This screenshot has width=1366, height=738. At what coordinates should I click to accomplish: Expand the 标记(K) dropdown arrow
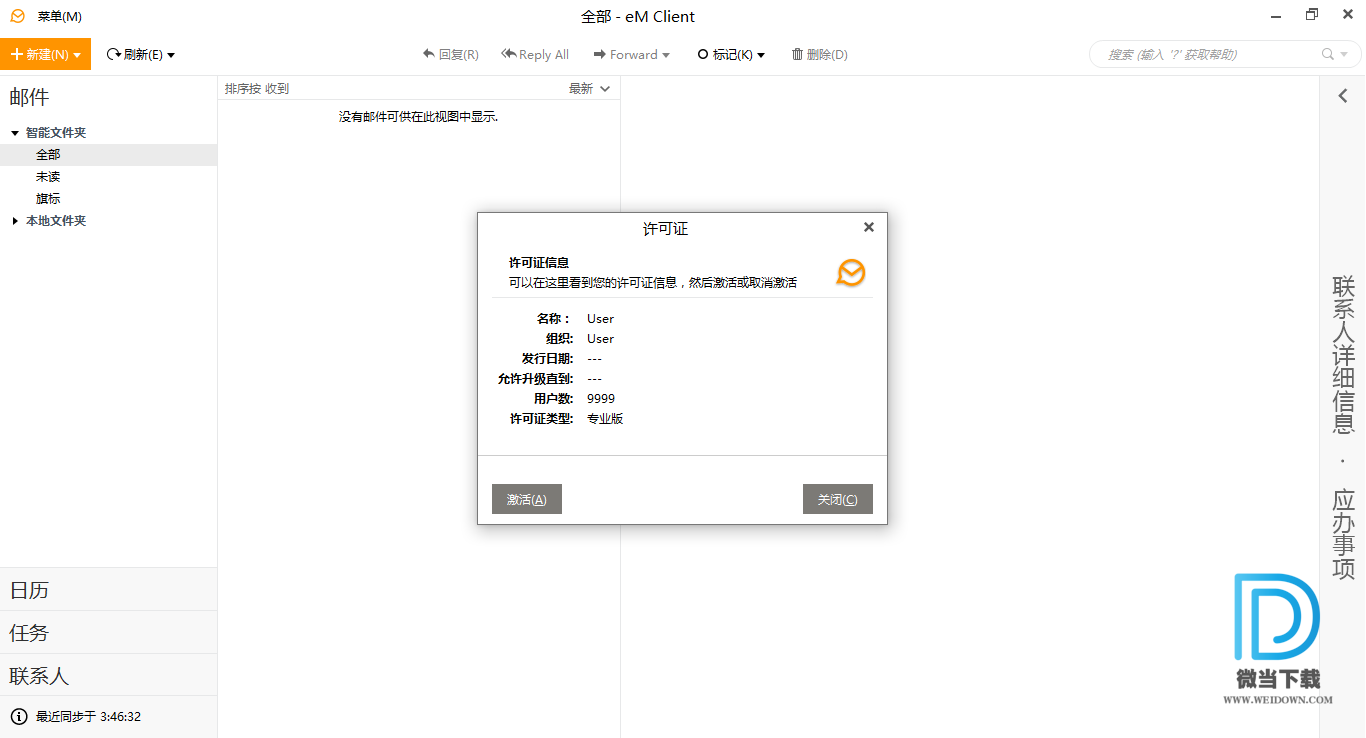click(761, 55)
